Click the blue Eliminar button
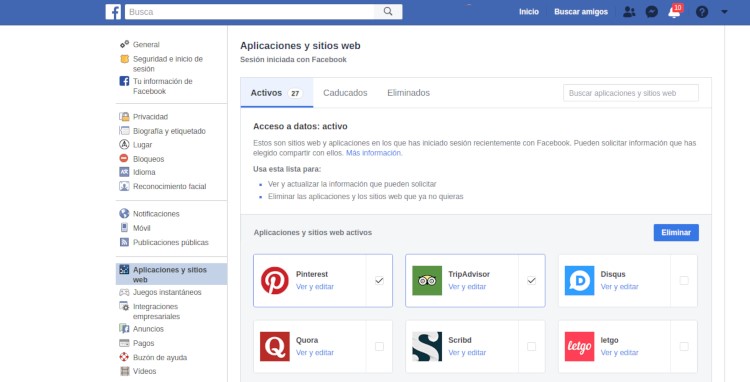 [x=676, y=232]
